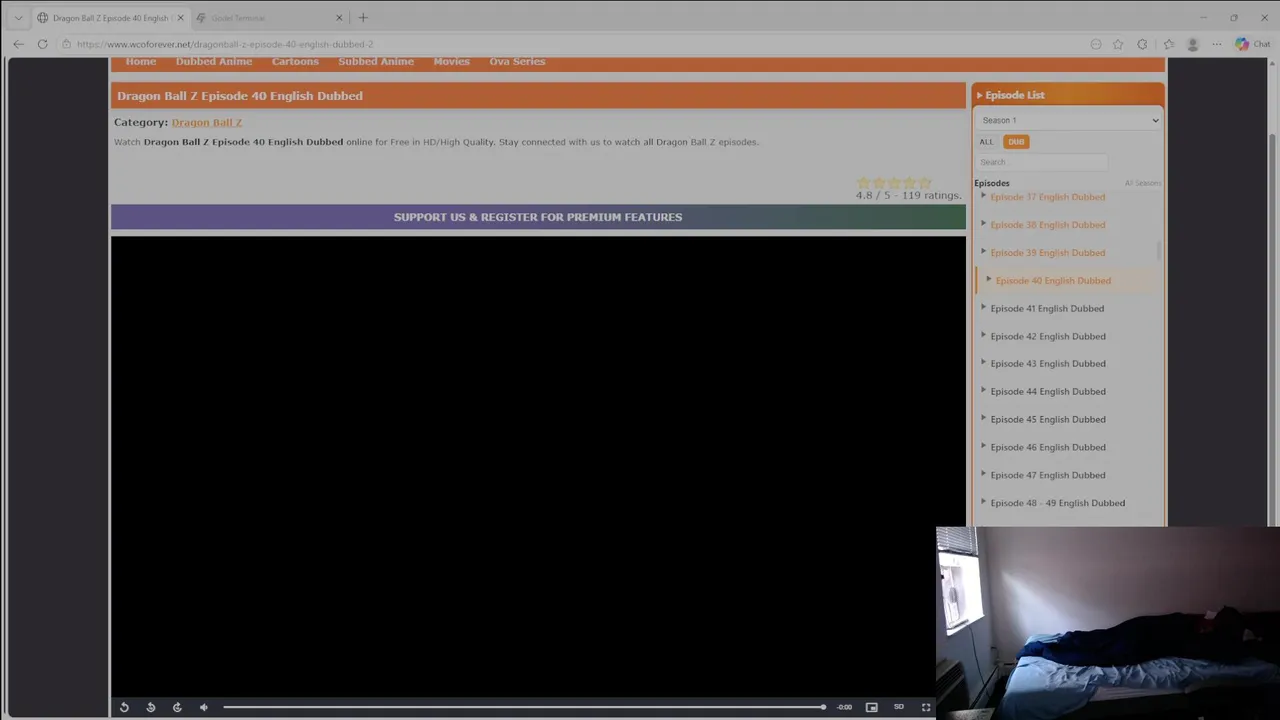1280x720 pixels.
Task: Reload the current browser page
Action: 42,44
